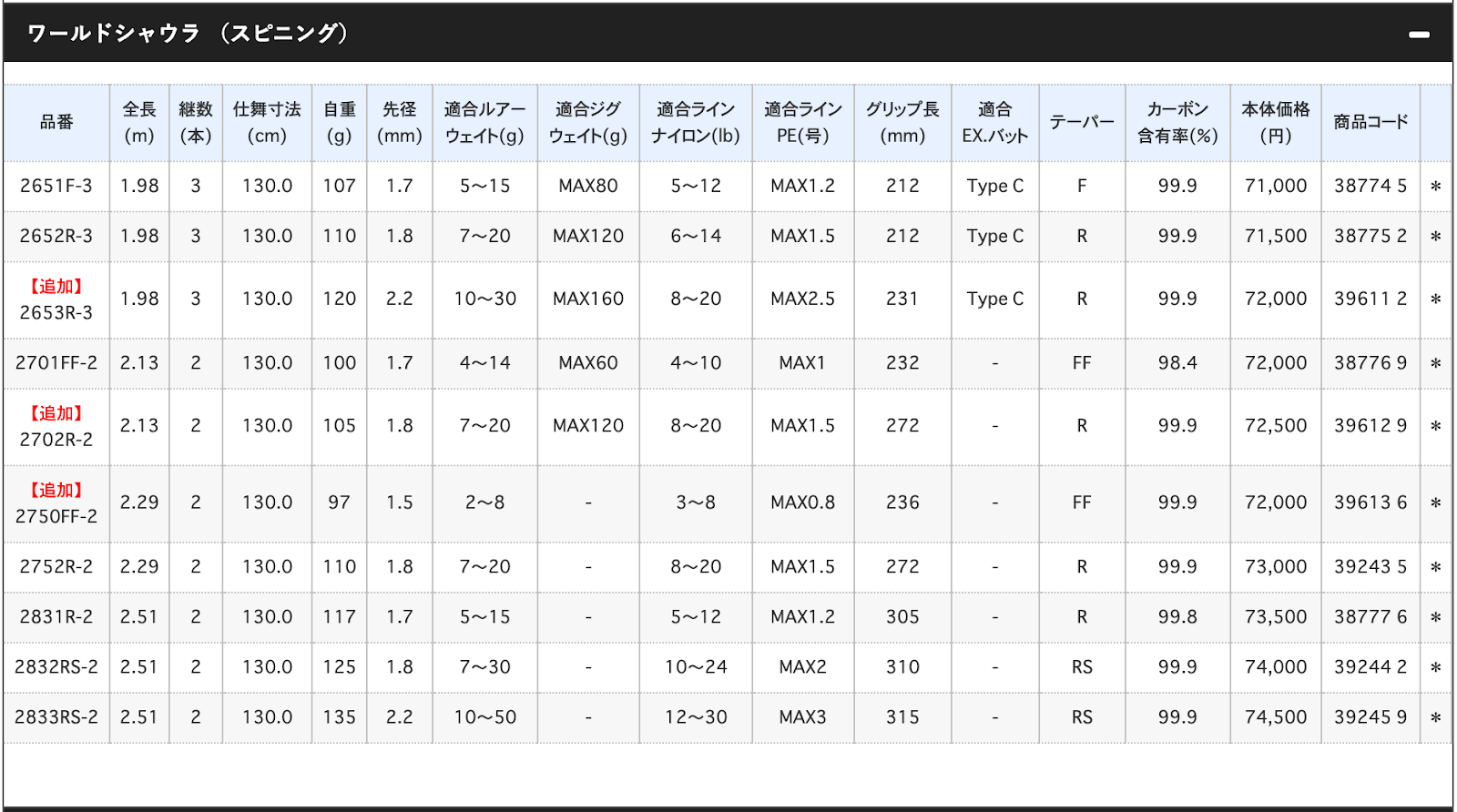Select the 品番 column header
The image size is (1457, 812).
[x=56, y=122]
